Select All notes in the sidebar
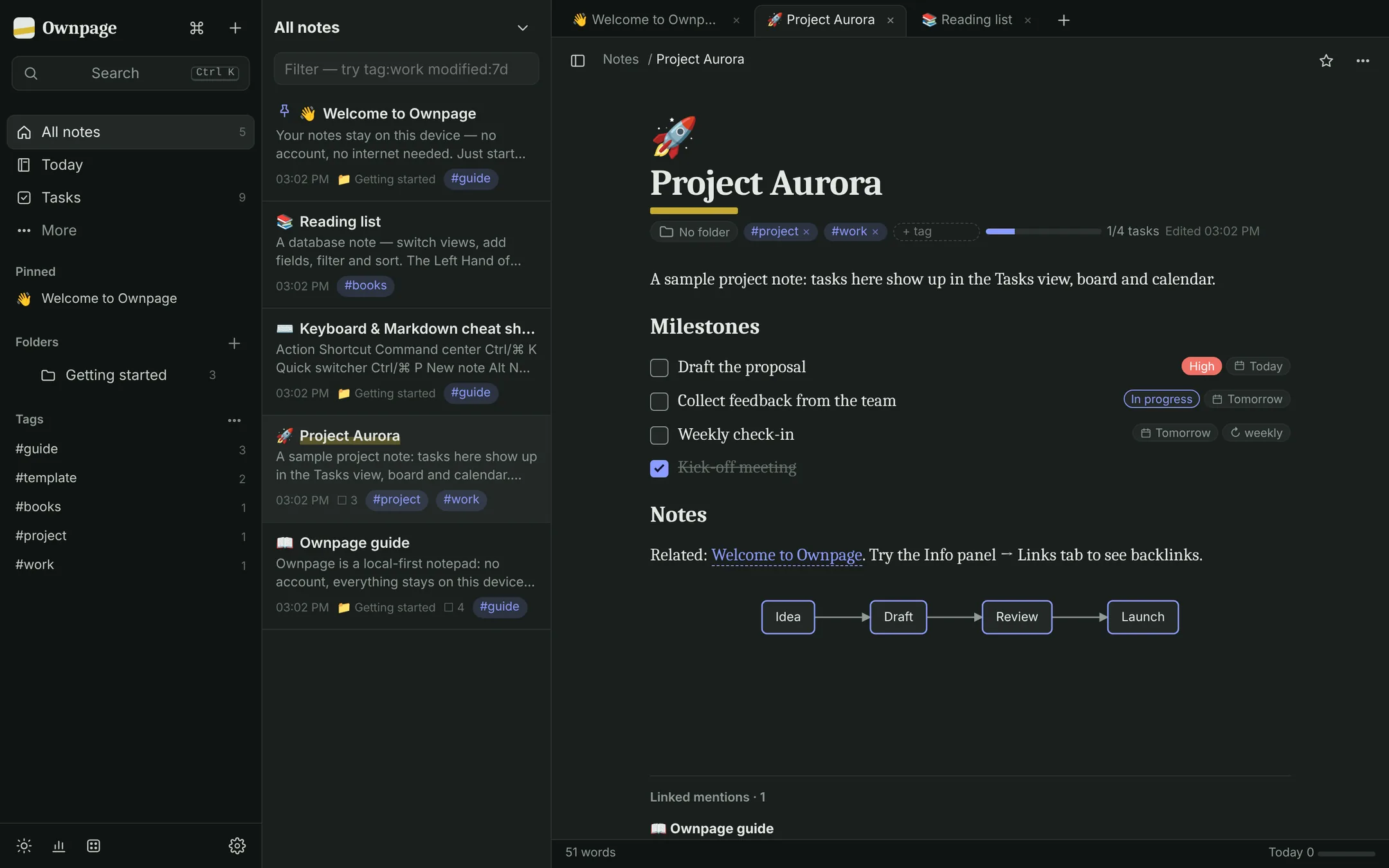 tap(131, 132)
